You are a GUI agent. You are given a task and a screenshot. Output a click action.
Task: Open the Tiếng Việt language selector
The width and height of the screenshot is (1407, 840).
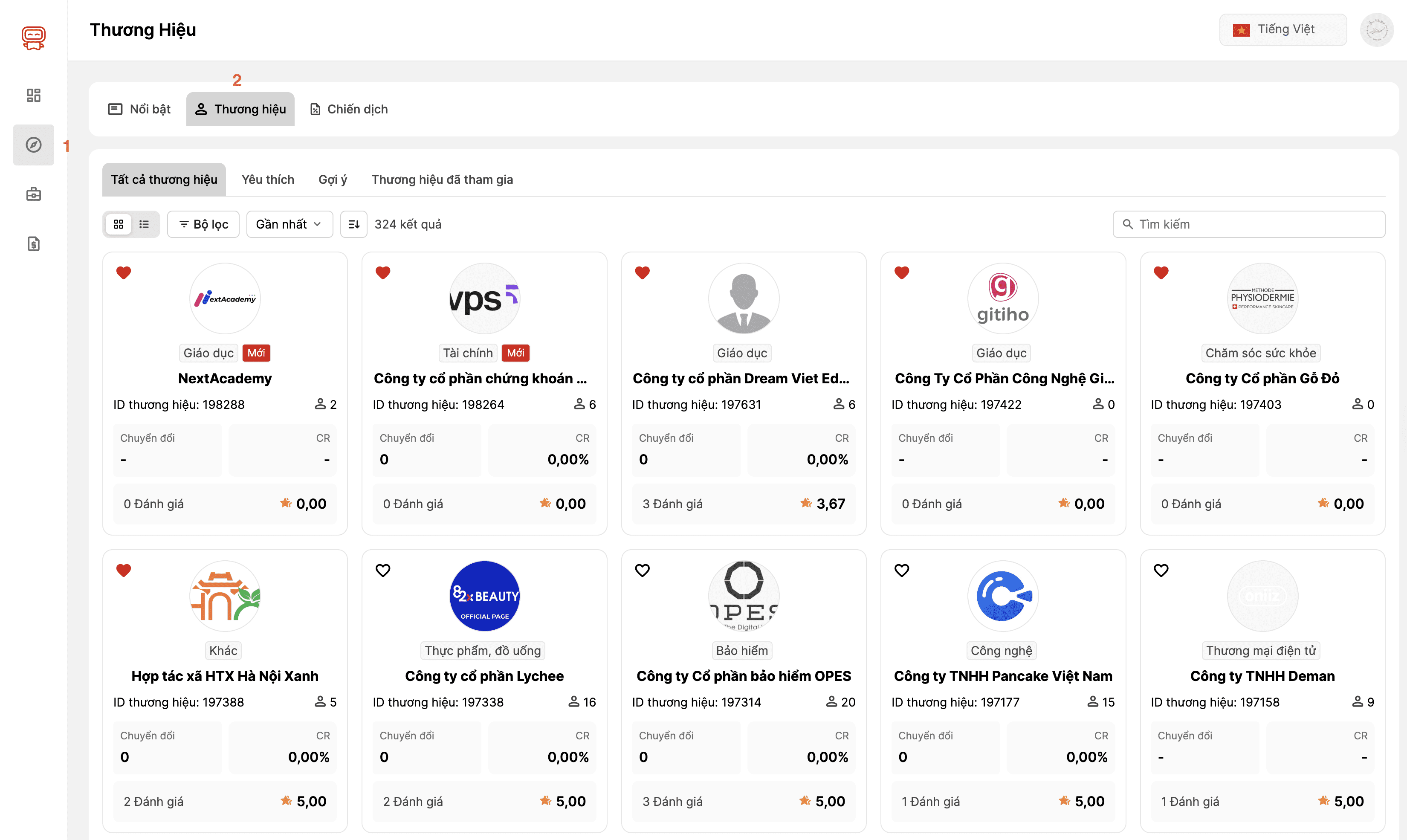(1283, 29)
